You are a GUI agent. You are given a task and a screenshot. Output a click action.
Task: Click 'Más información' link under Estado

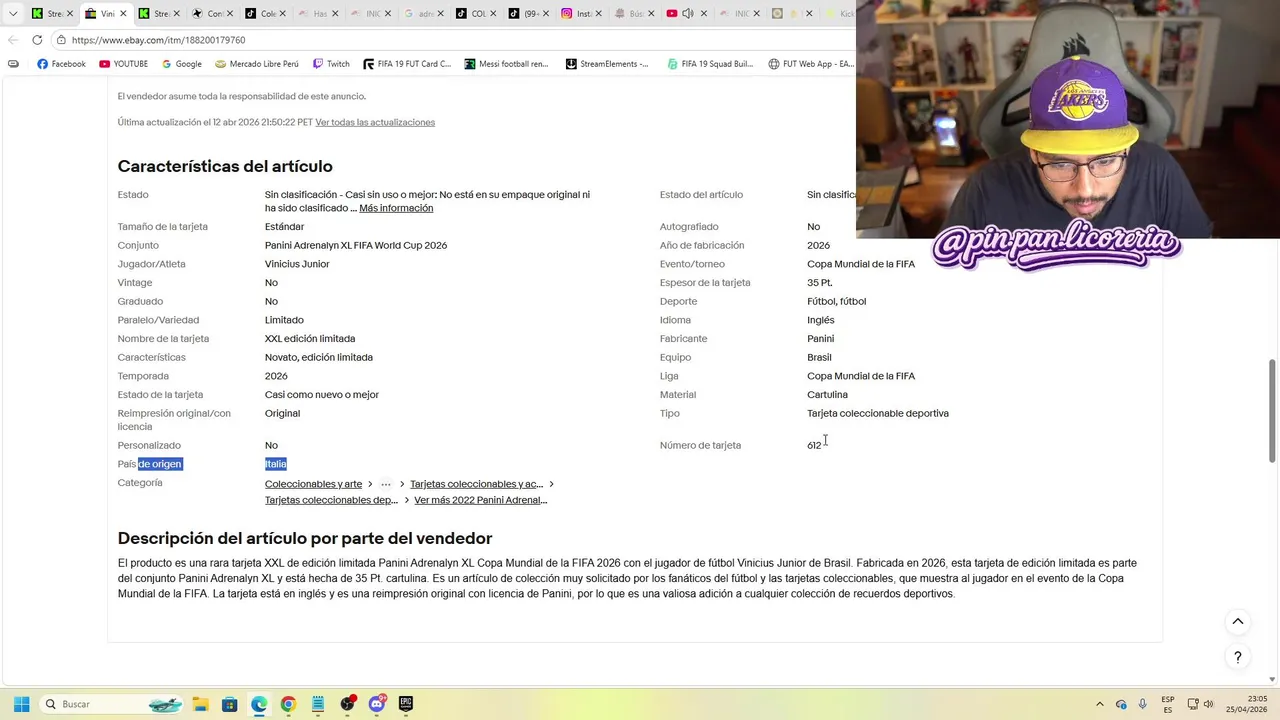coord(396,208)
